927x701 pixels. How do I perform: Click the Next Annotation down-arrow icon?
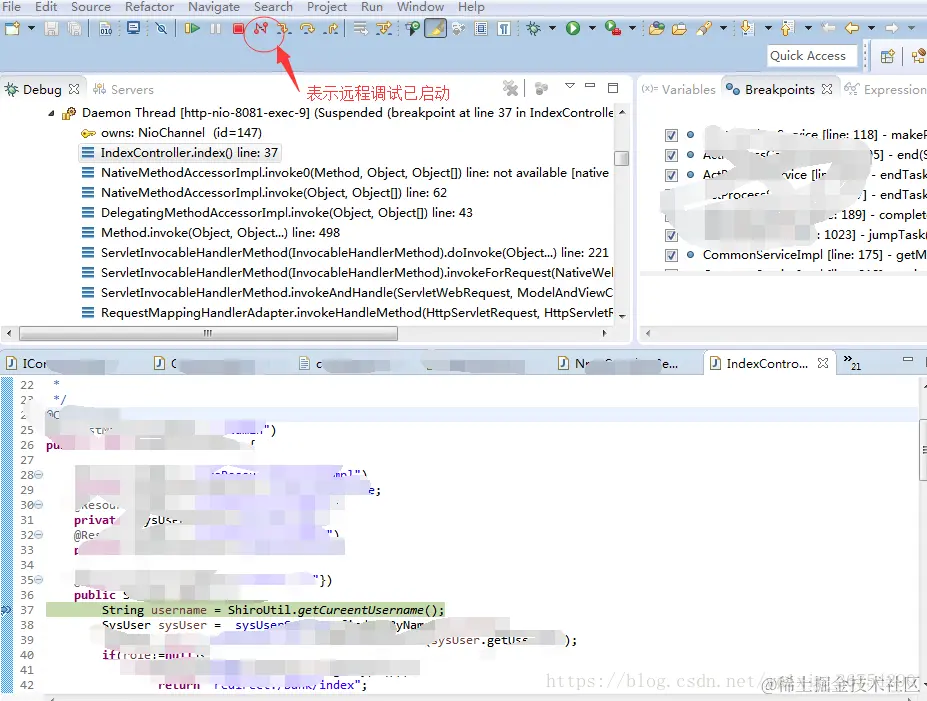[747, 28]
